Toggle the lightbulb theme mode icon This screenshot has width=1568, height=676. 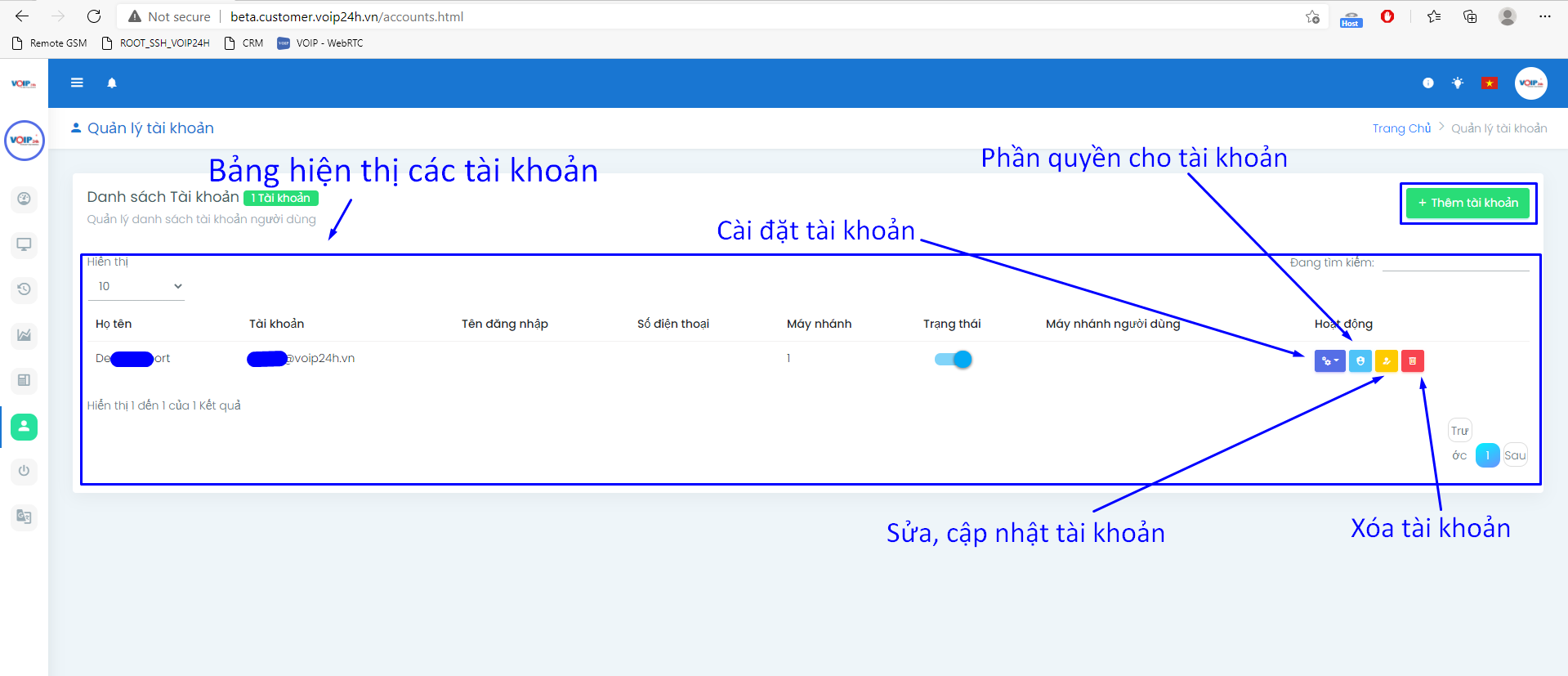[1457, 83]
